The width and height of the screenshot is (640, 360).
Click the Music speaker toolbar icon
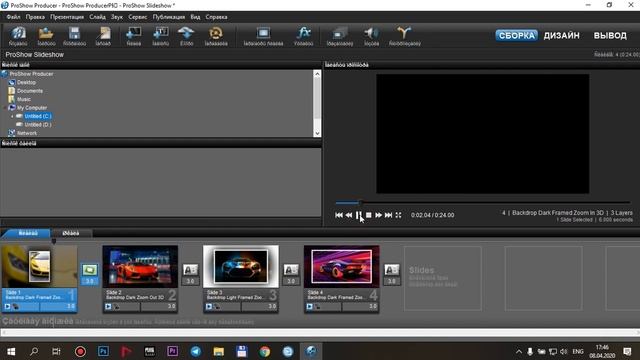(371, 36)
